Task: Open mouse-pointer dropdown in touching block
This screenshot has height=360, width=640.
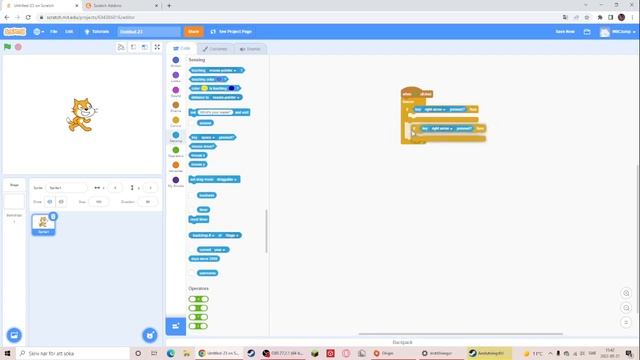Action: click(x=223, y=70)
